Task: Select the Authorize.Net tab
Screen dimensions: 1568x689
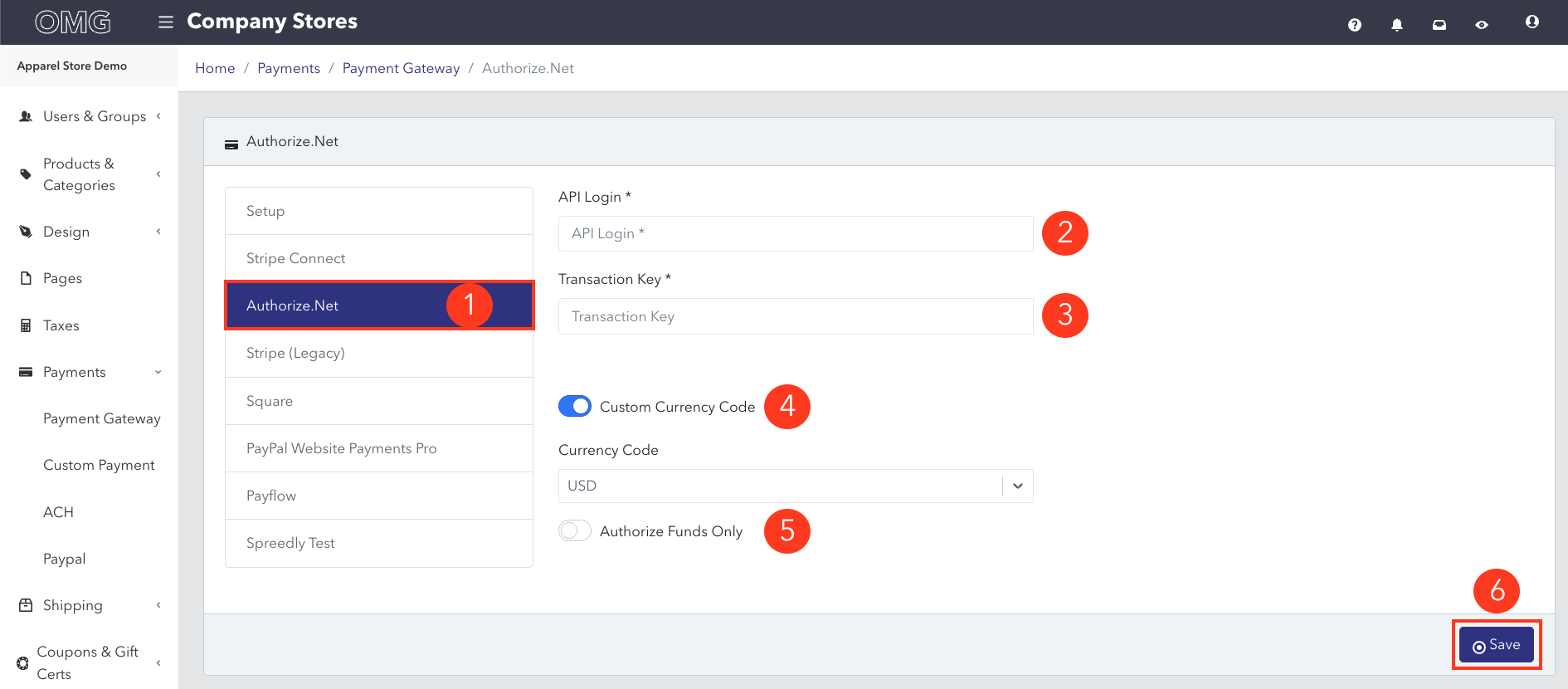Action: point(379,305)
